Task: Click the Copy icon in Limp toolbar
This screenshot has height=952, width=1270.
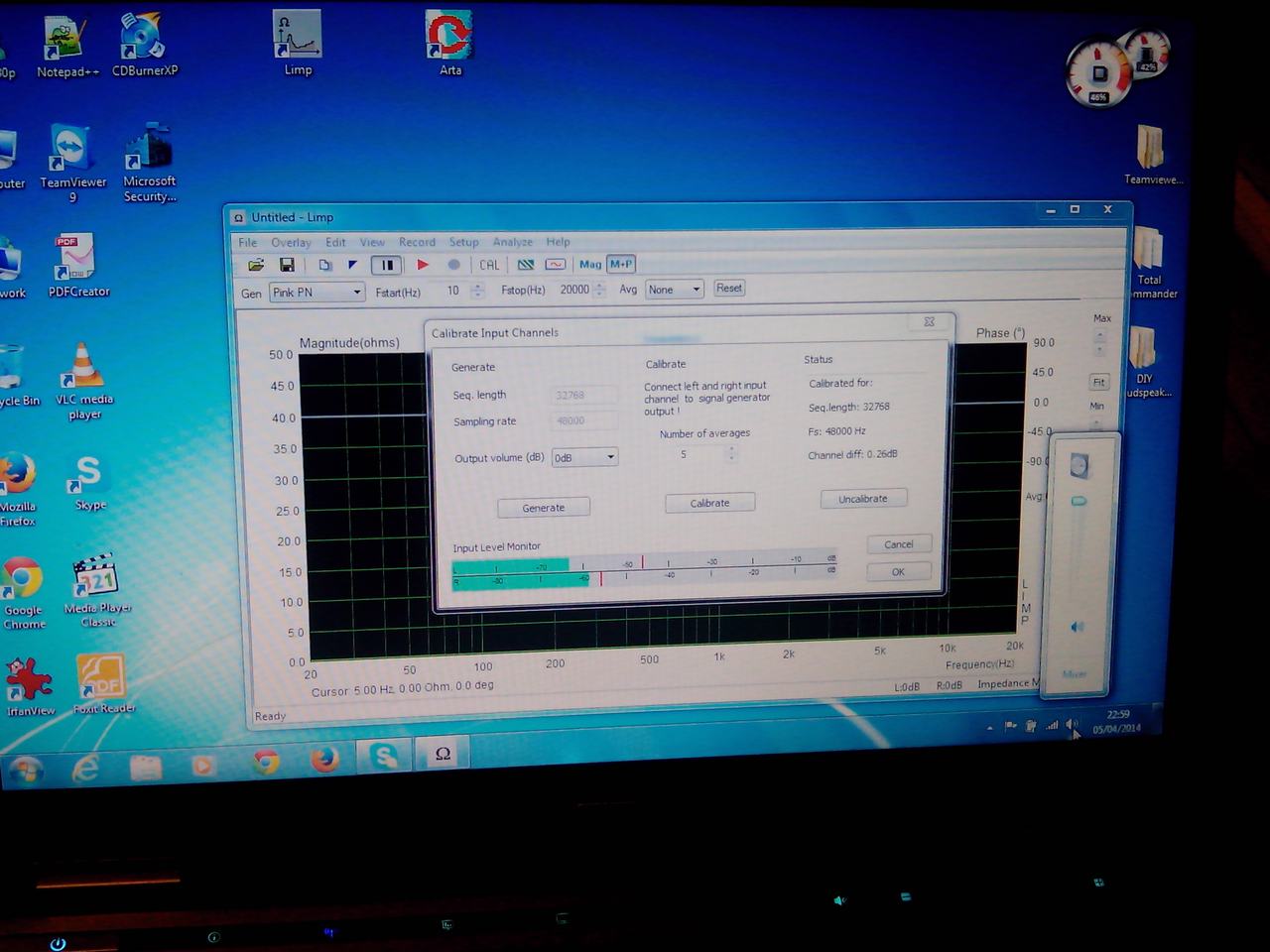Action: (x=324, y=265)
